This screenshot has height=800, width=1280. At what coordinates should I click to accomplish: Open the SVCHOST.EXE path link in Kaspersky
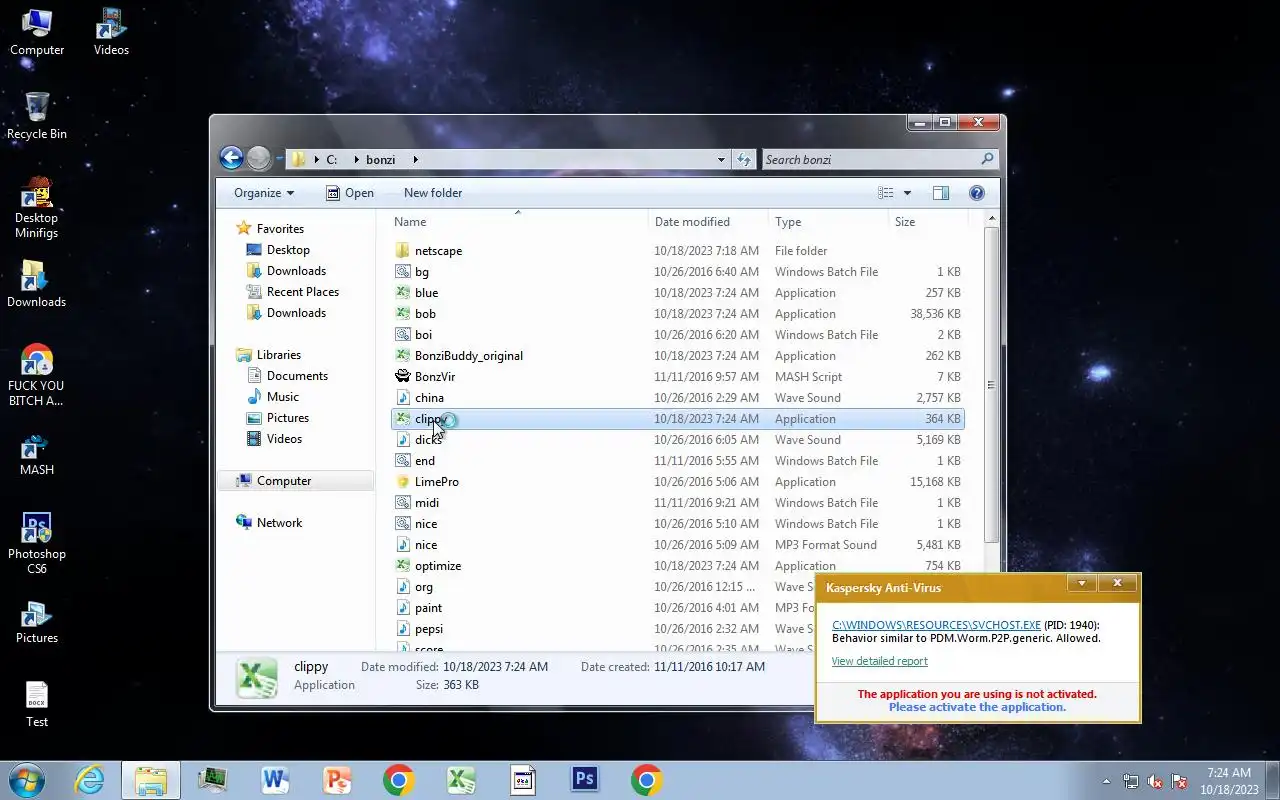(936, 625)
